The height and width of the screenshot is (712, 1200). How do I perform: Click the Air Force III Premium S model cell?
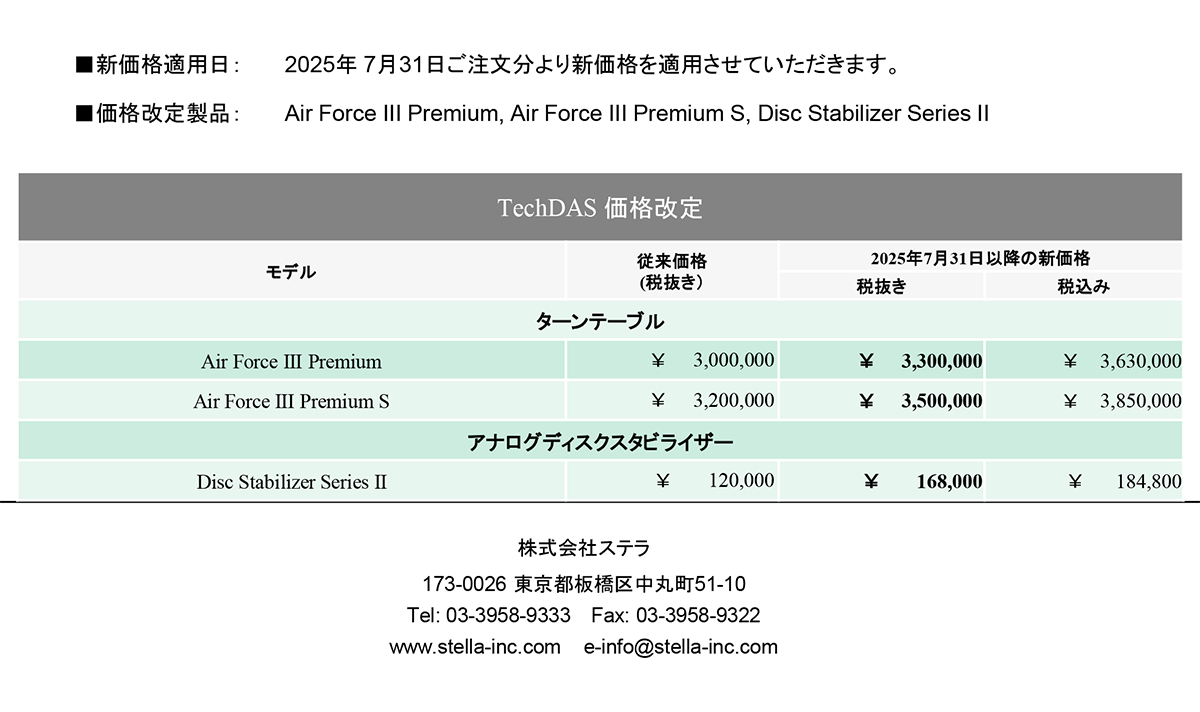click(292, 401)
